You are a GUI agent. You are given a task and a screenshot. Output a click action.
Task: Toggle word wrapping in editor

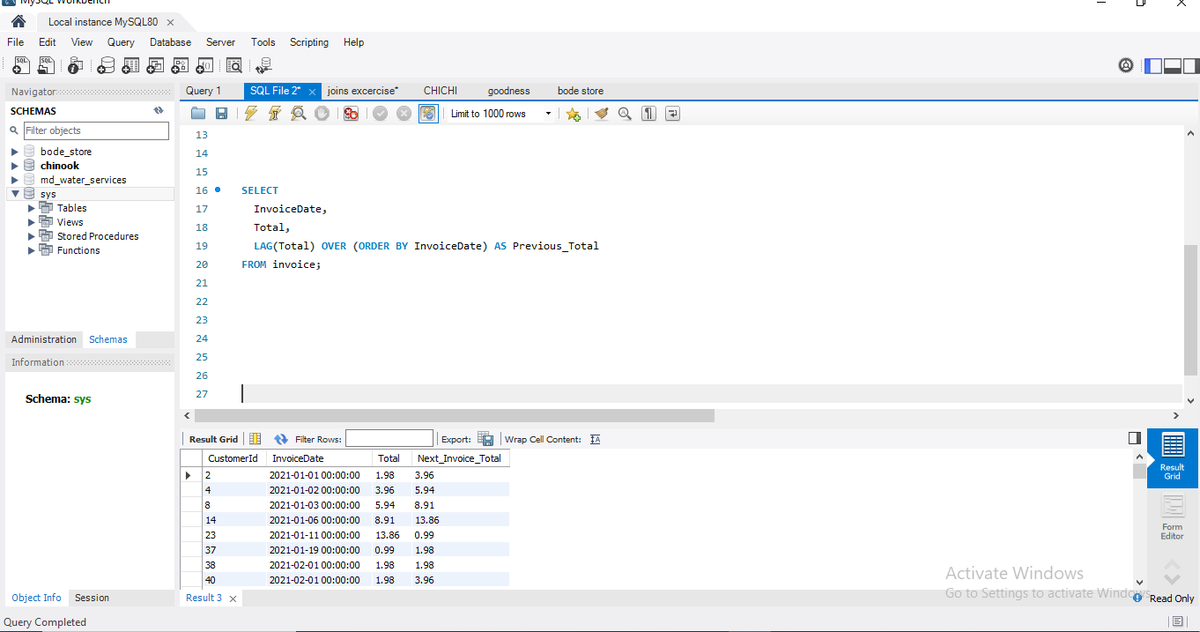pyautogui.click(x=672, y=114)
